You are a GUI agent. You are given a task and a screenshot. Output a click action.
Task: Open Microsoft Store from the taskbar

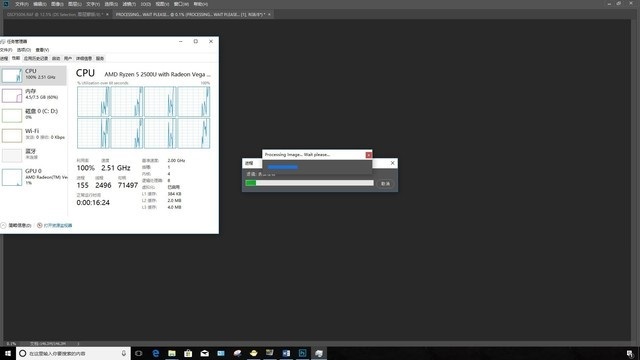tap(188, 353)
